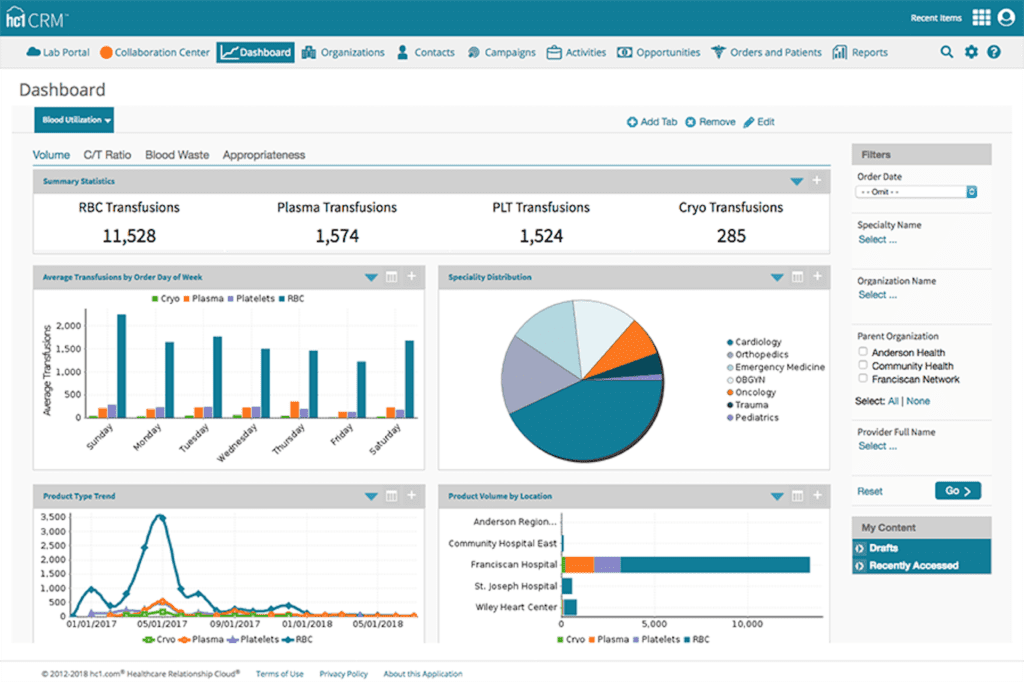Switch to the C/T Ratio tab
Image resolution: width=1024 pixels, height=683 pixels.
tap(107, 155)
